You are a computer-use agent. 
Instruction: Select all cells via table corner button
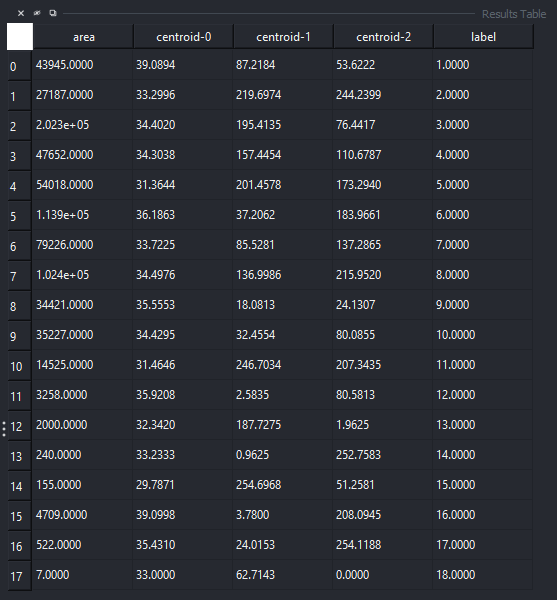click(20, 37)
